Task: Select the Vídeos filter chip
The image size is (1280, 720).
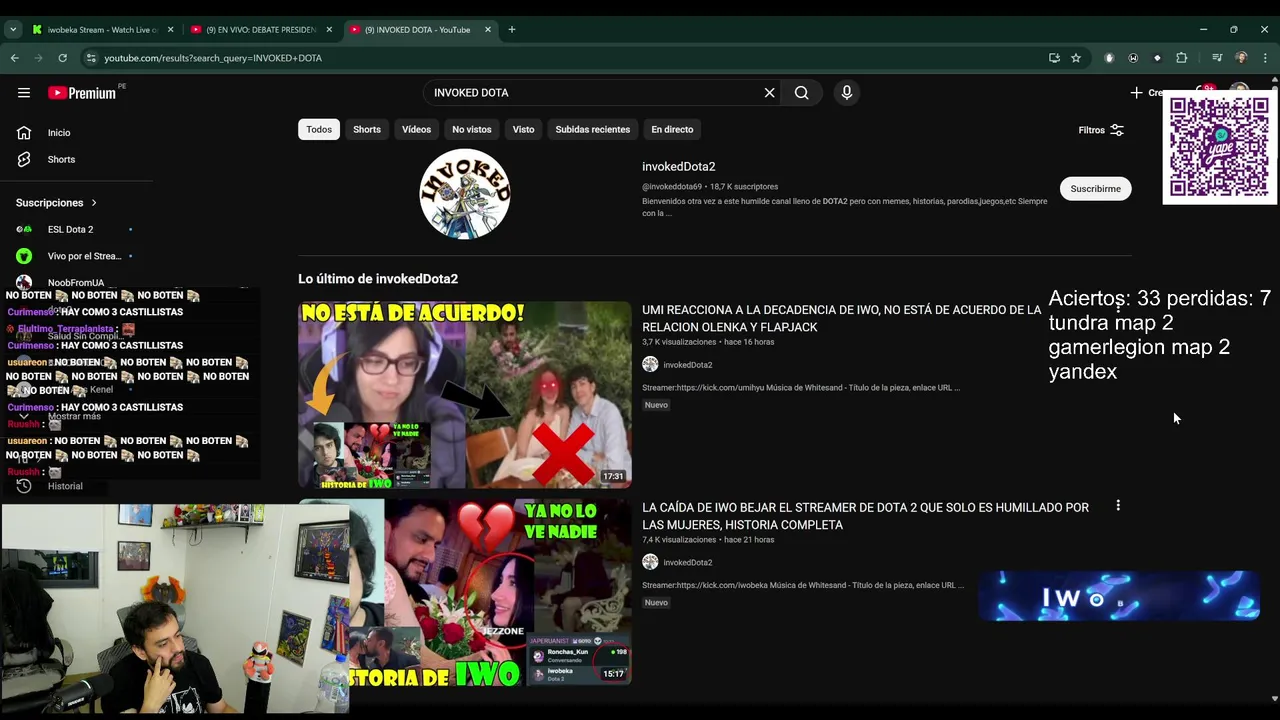Action: tap(416, 129)
